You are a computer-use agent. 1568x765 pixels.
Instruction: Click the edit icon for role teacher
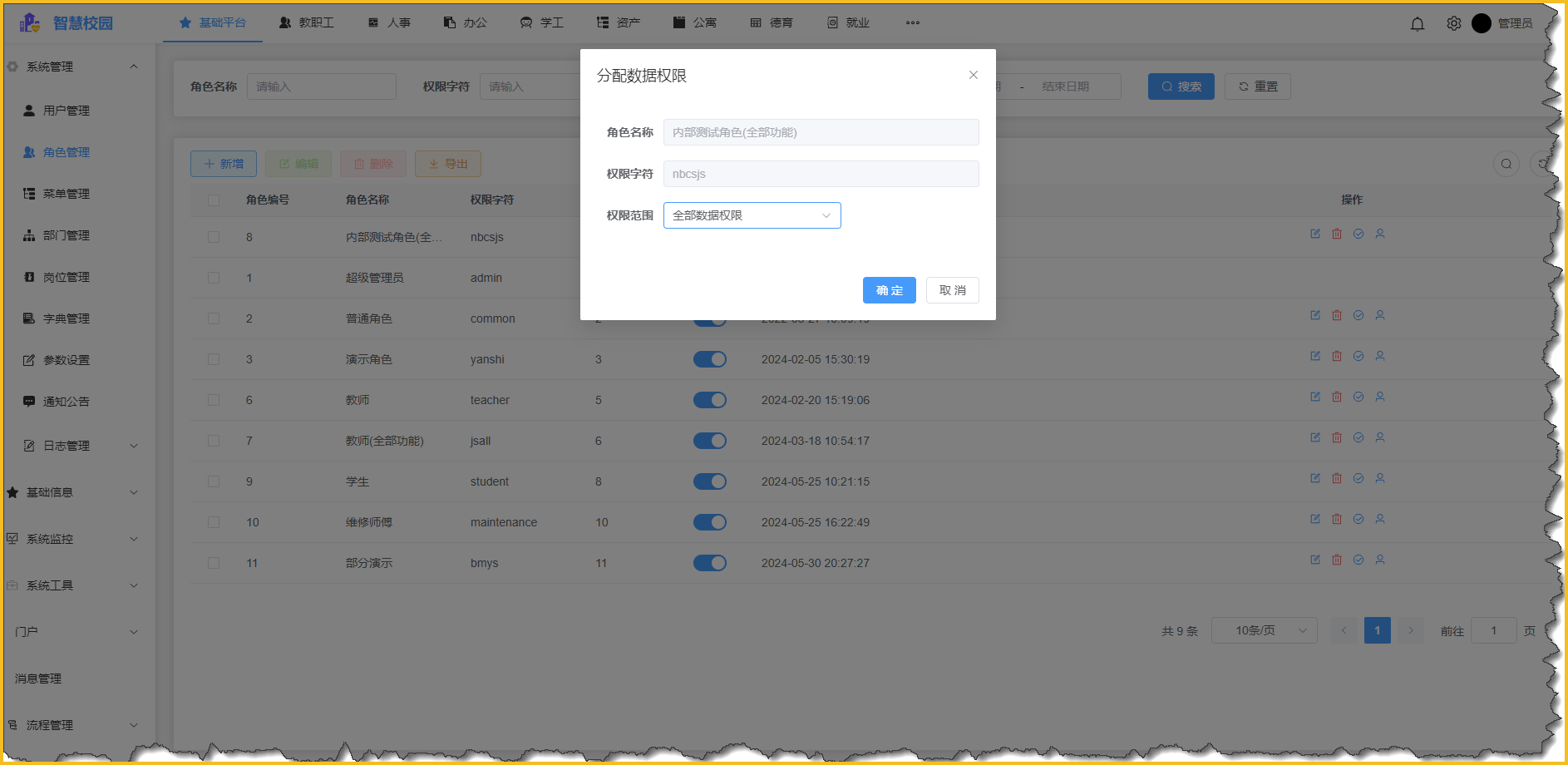pos(1315,397)
